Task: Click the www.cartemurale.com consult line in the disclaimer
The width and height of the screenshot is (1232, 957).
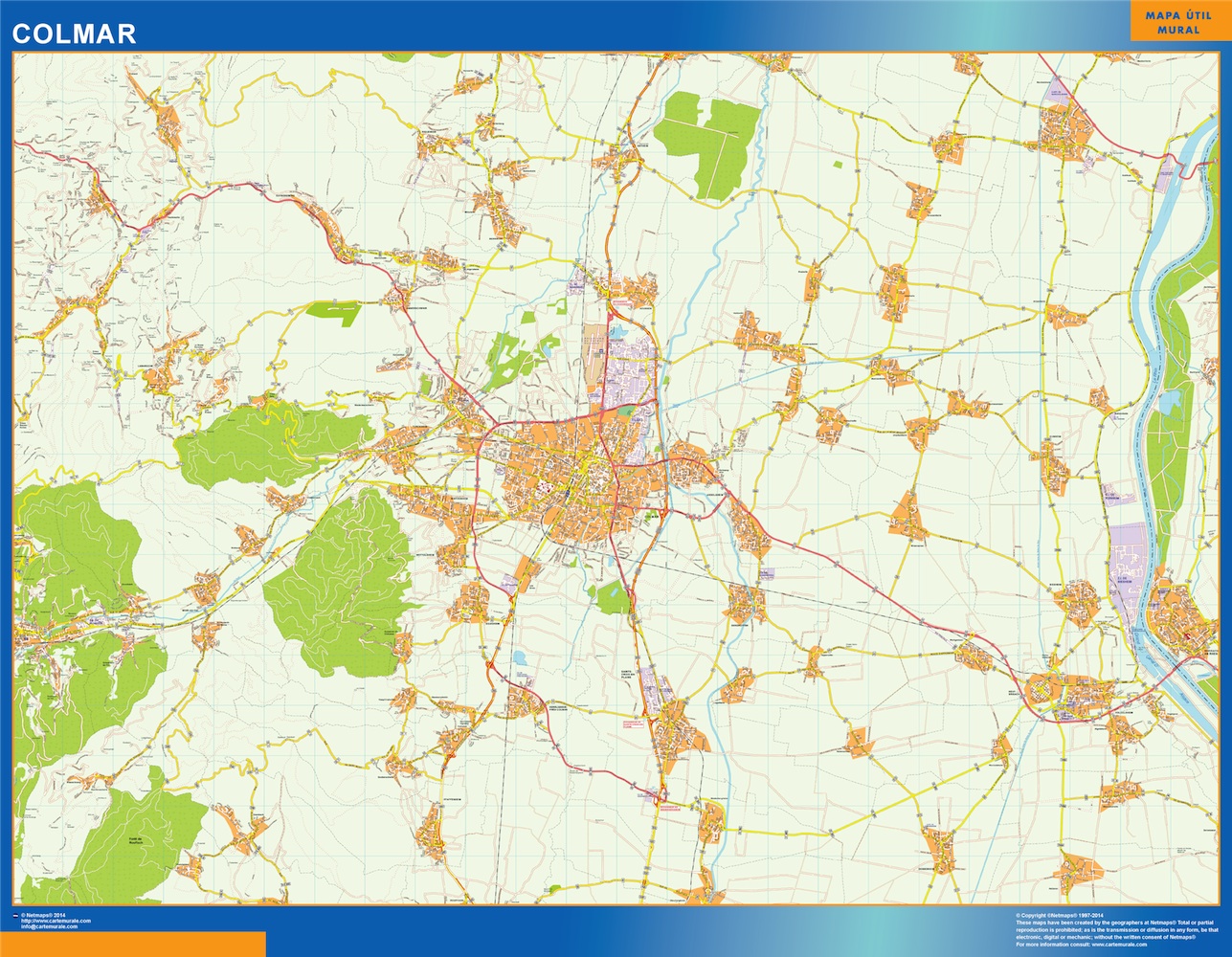Action: coord(1115,946)
